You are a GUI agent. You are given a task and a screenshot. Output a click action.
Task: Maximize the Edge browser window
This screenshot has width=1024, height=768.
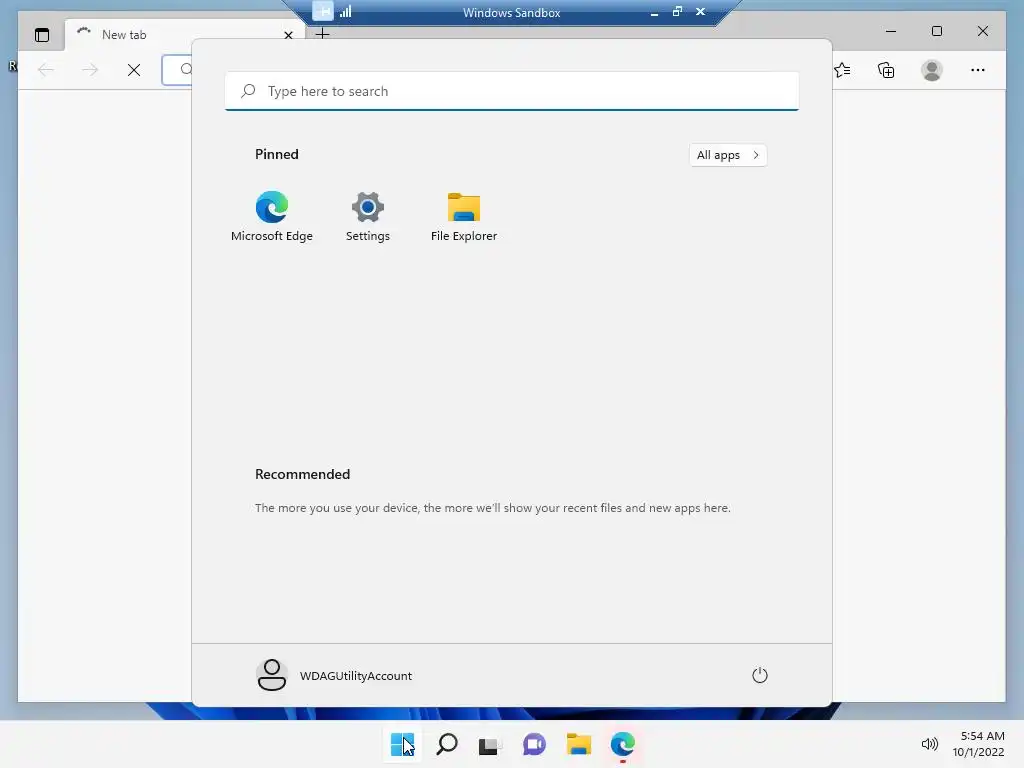click(x=936, y=31)
